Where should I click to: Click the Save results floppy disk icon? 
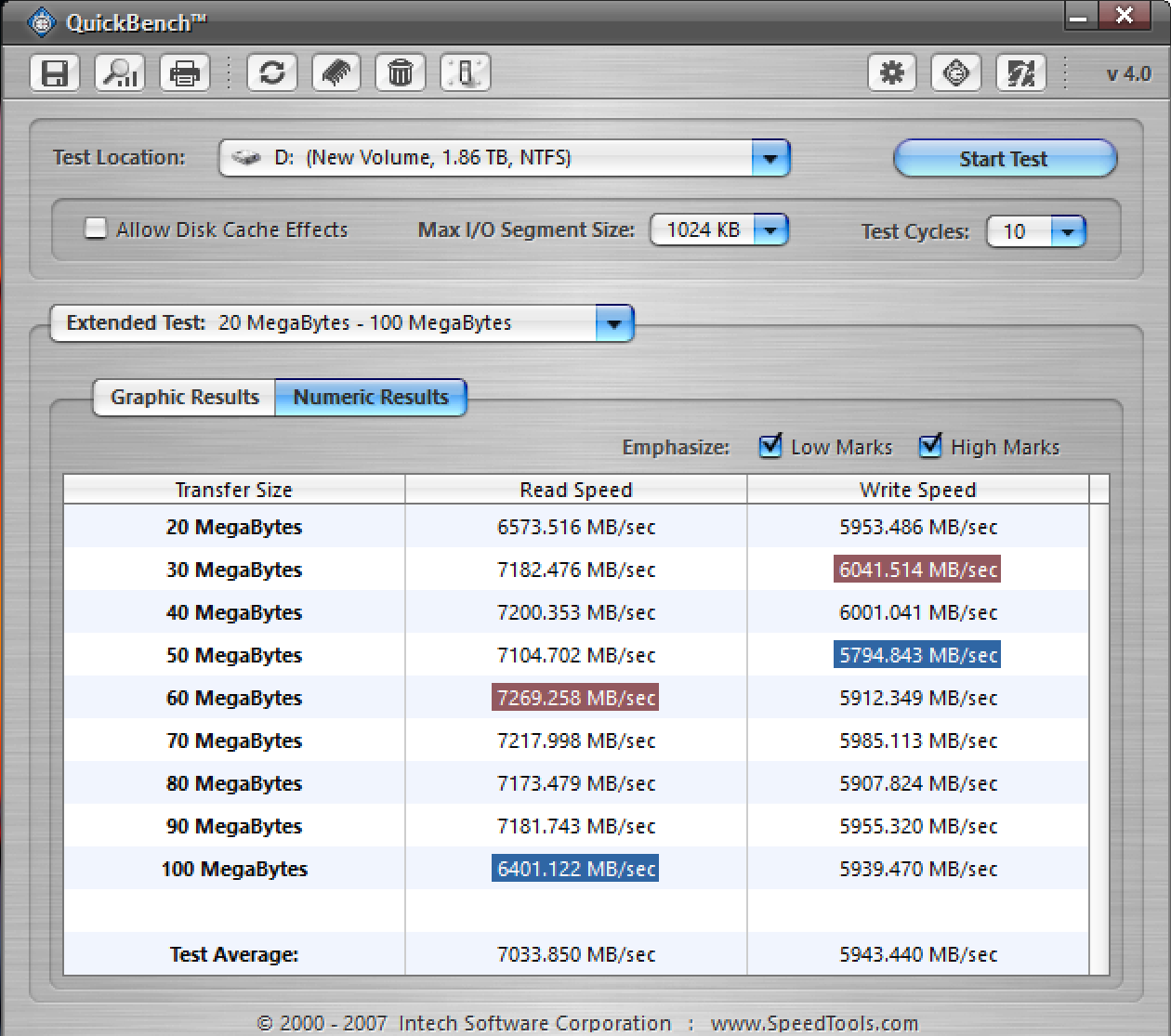tap(55, 72)
